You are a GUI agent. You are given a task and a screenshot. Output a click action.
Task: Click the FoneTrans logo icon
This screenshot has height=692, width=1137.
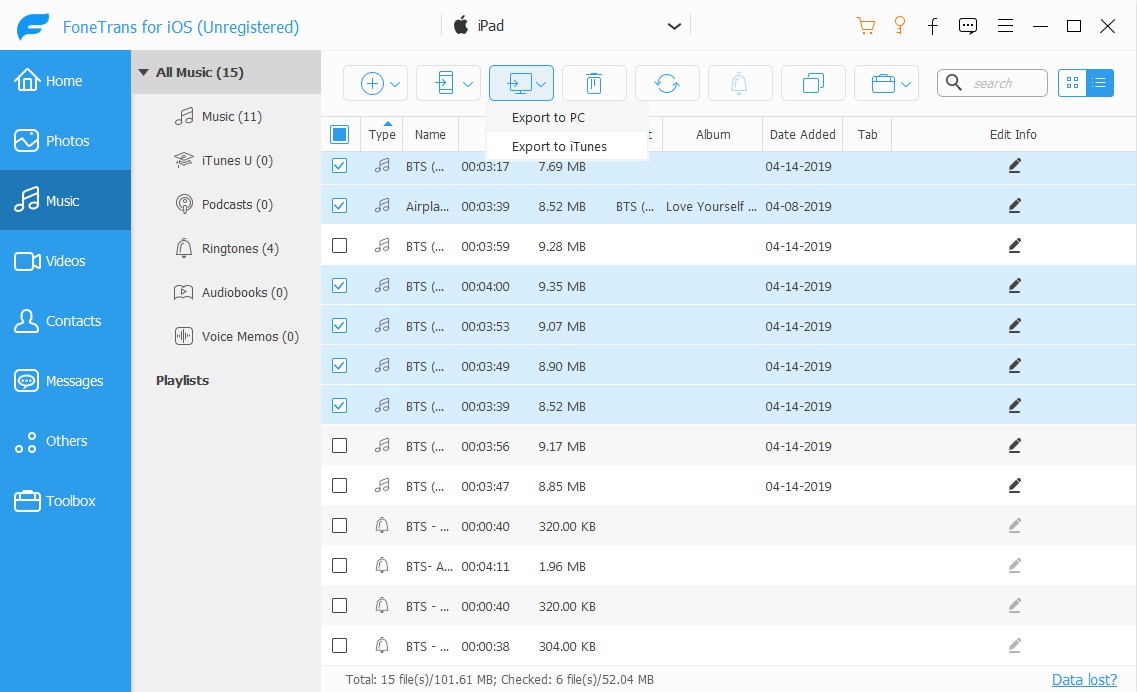[x=33, y=26]
